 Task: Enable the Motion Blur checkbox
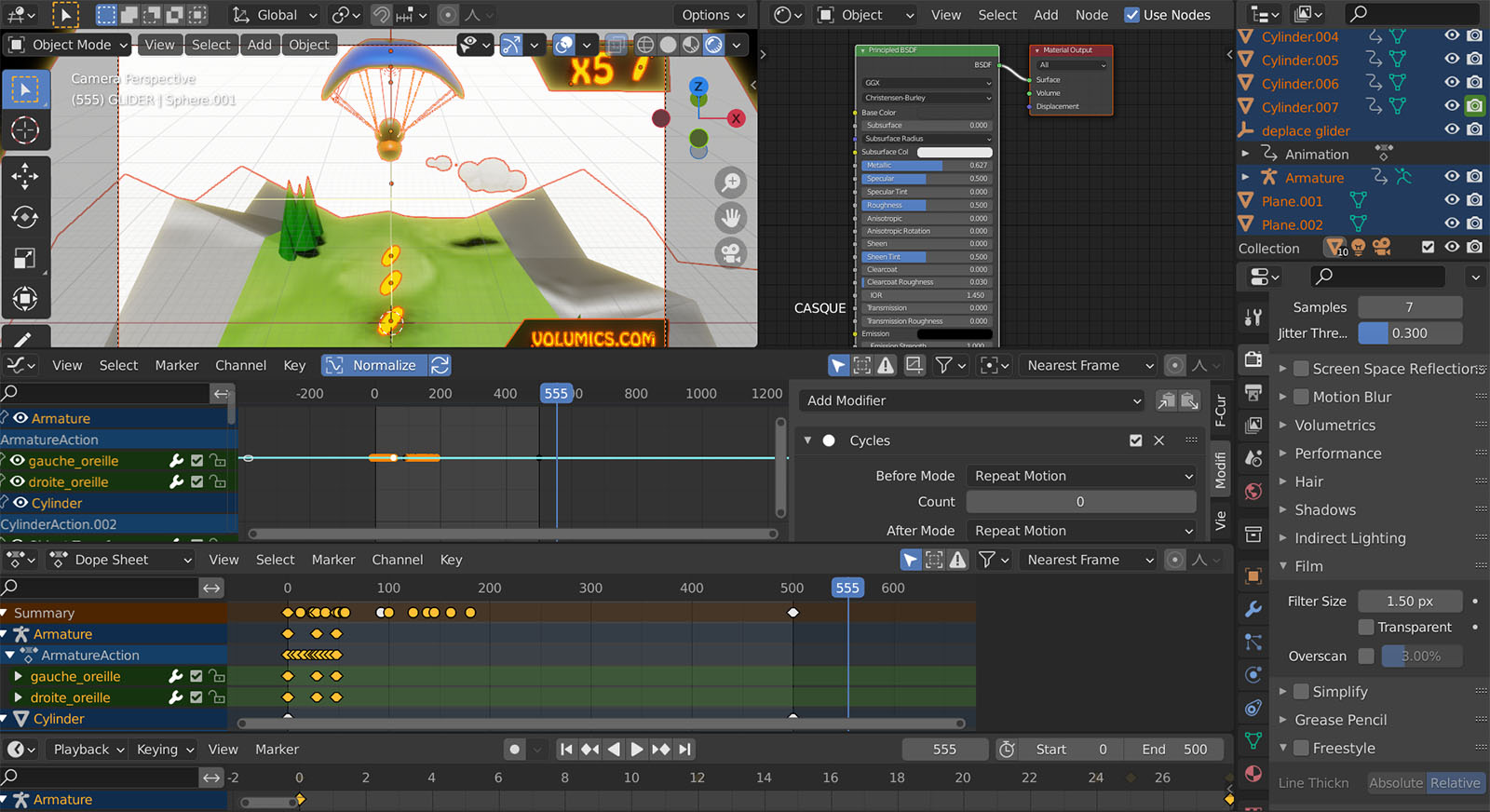(x=1302, y=397)
